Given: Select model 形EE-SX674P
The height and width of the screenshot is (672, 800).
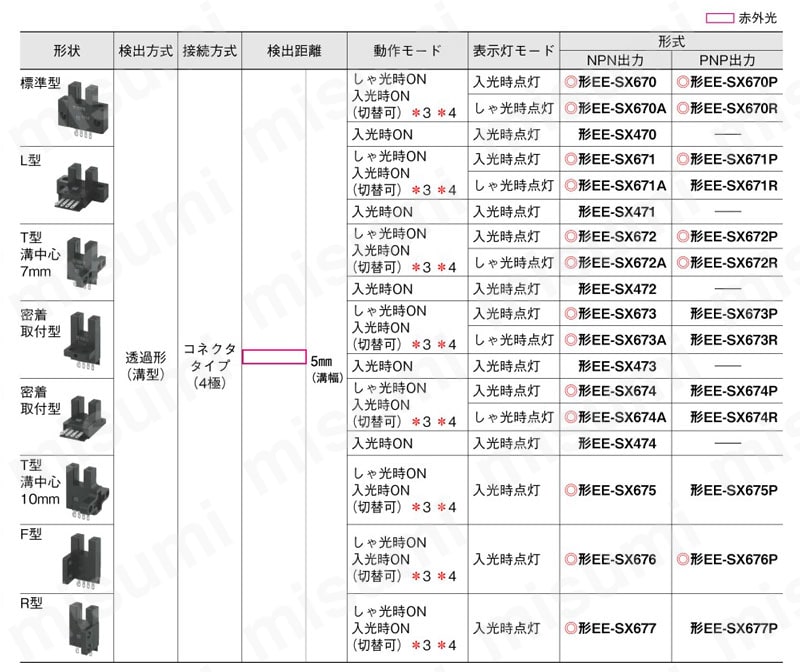Looking at the screenshot, I should tap(734, 391).
